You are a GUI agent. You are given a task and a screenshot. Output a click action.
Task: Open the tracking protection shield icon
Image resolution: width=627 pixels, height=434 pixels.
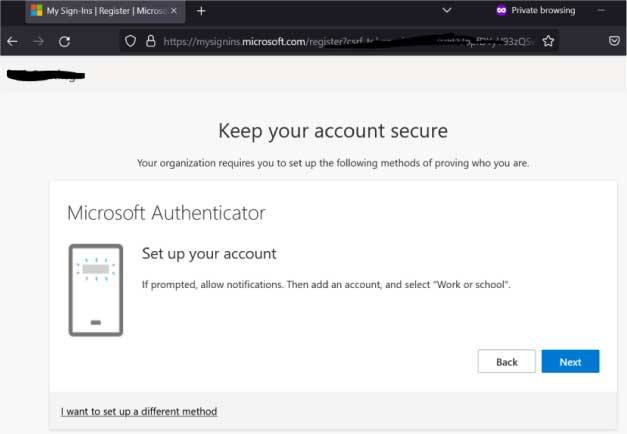pyautogui.click(x=130, y=42)
